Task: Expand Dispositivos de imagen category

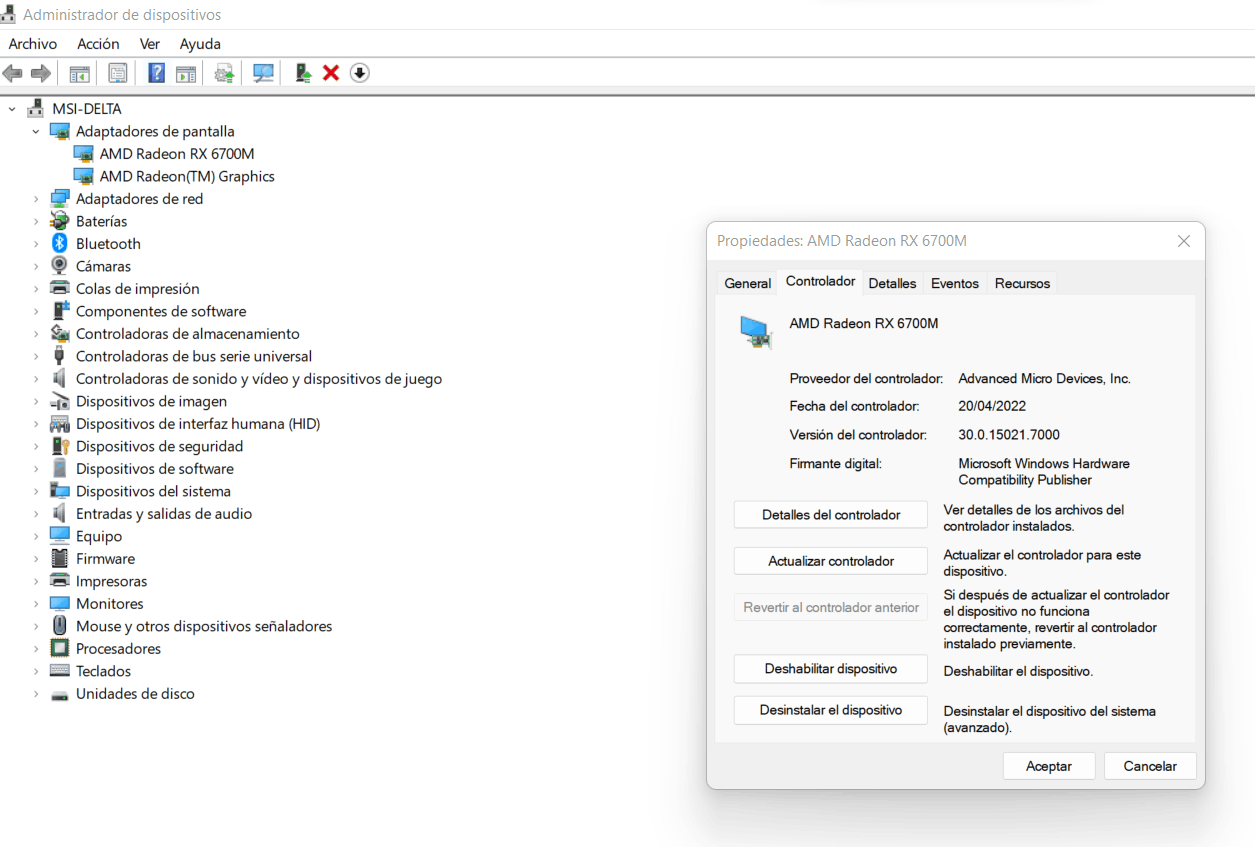Action: click(x=36, y=401)
